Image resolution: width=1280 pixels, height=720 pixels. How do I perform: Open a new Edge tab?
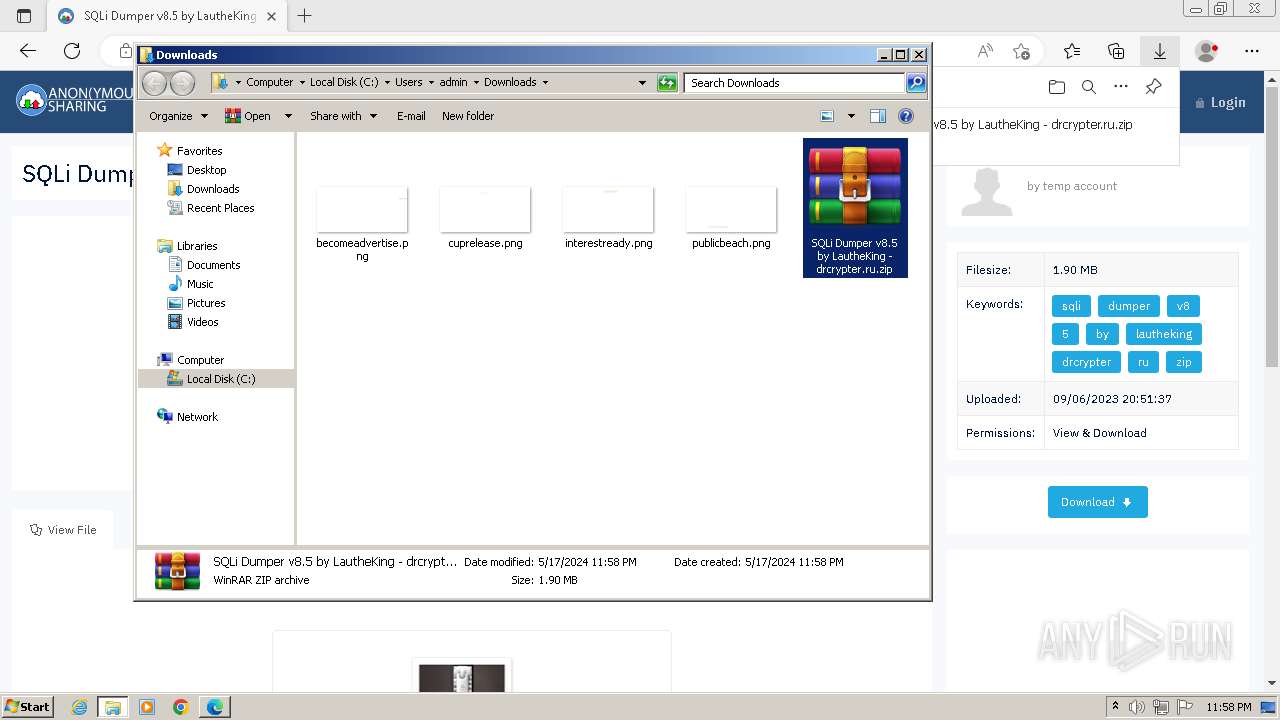(x=305, y=16)
